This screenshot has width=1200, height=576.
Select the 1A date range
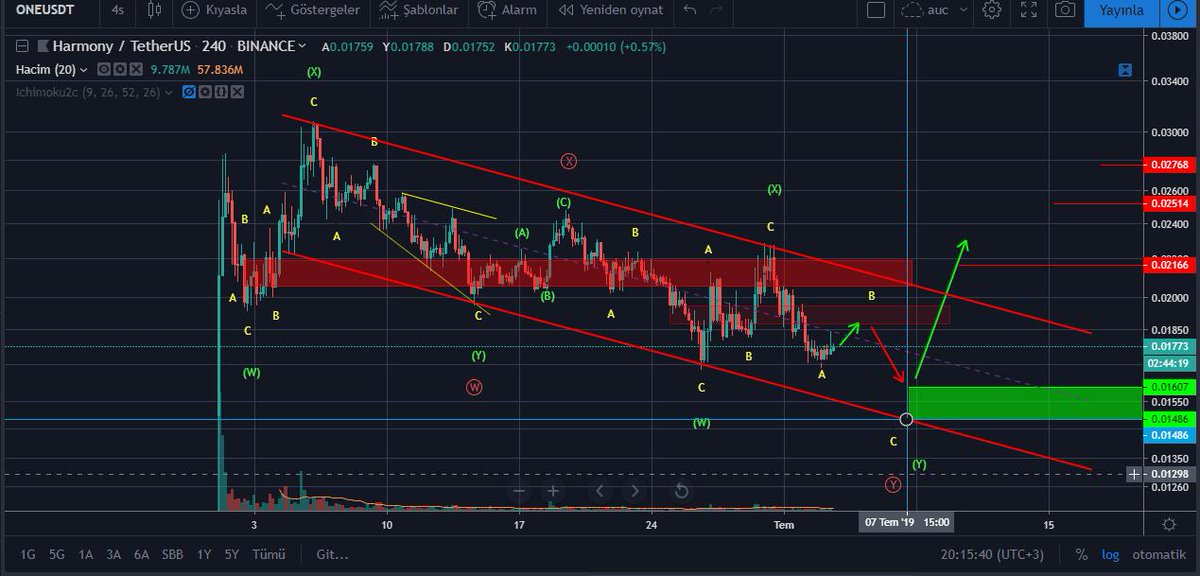pyautogui.click(x=86, y=553)
